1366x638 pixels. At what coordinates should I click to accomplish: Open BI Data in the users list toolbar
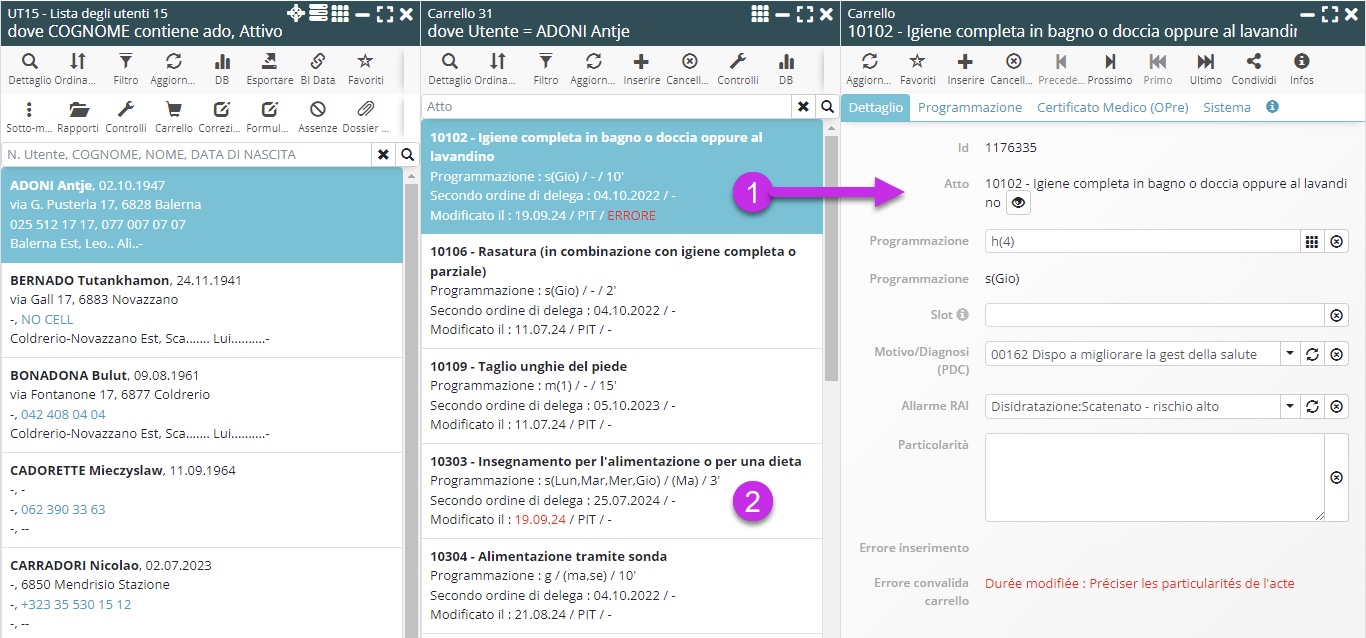coord(318,62)
